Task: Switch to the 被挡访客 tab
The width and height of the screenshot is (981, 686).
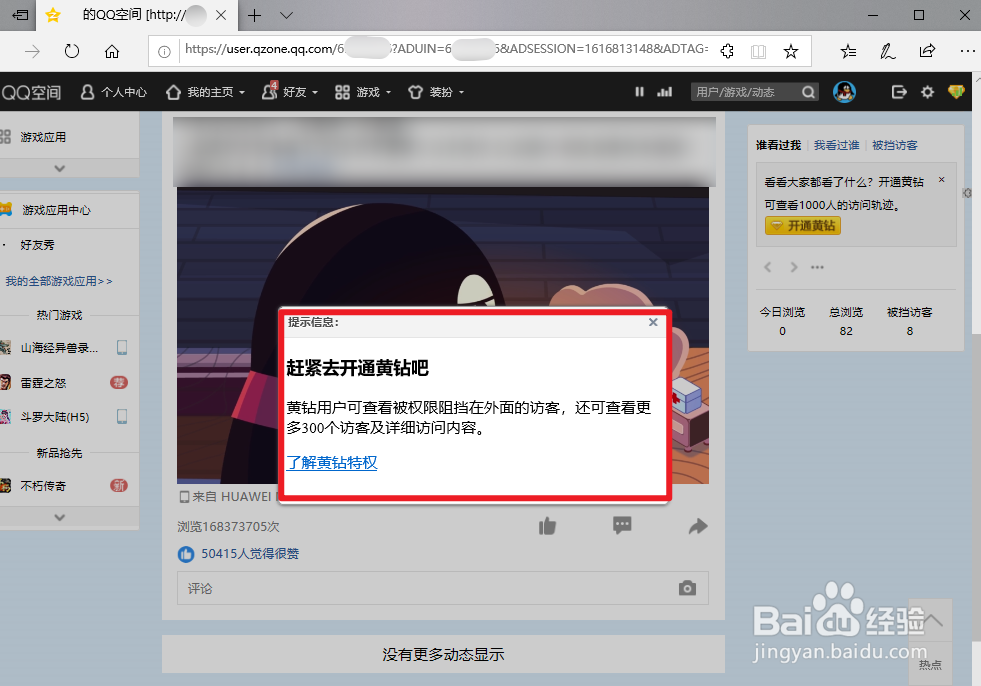Action: pos(895,144)
